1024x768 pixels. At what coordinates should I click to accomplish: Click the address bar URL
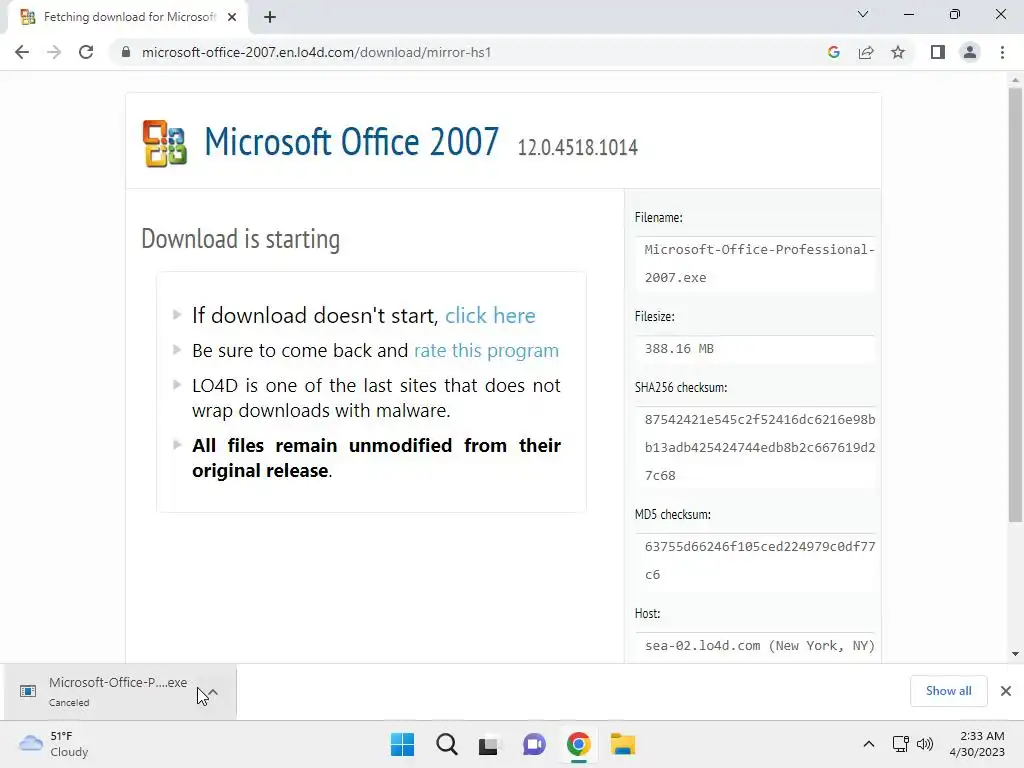316,52
